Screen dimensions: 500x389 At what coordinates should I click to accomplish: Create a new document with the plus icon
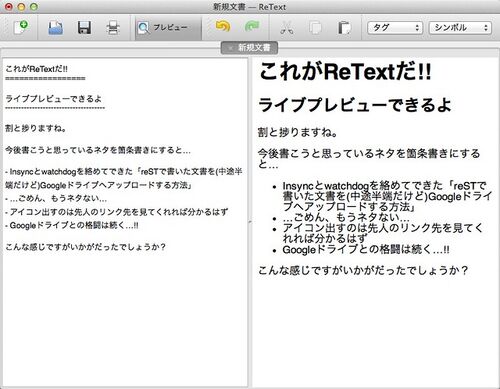[21, 27]
